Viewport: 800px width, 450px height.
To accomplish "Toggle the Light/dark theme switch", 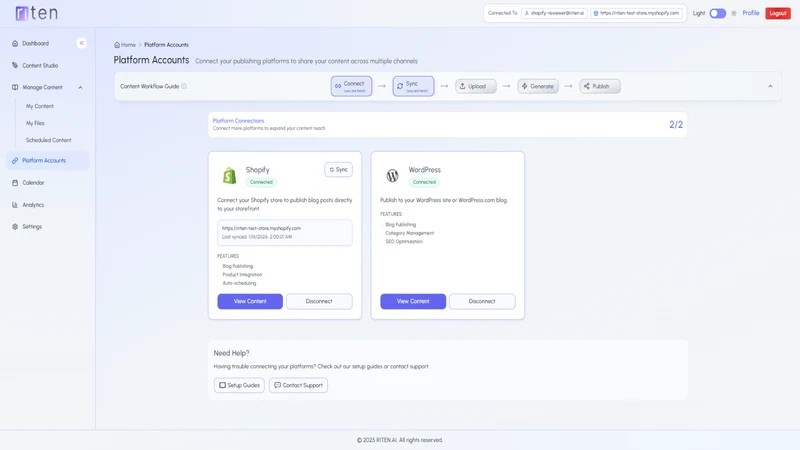I will [x=717, y=13].
